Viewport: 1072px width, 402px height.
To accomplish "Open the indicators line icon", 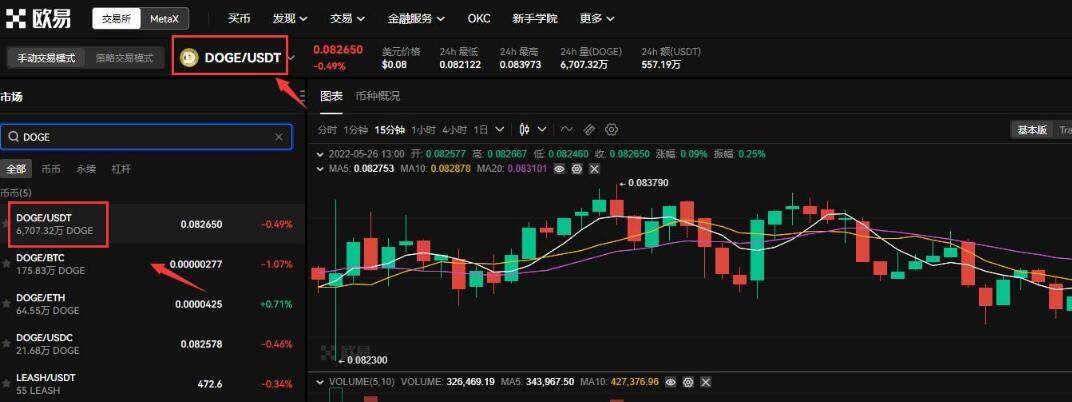I will click(x=567, y=129).
